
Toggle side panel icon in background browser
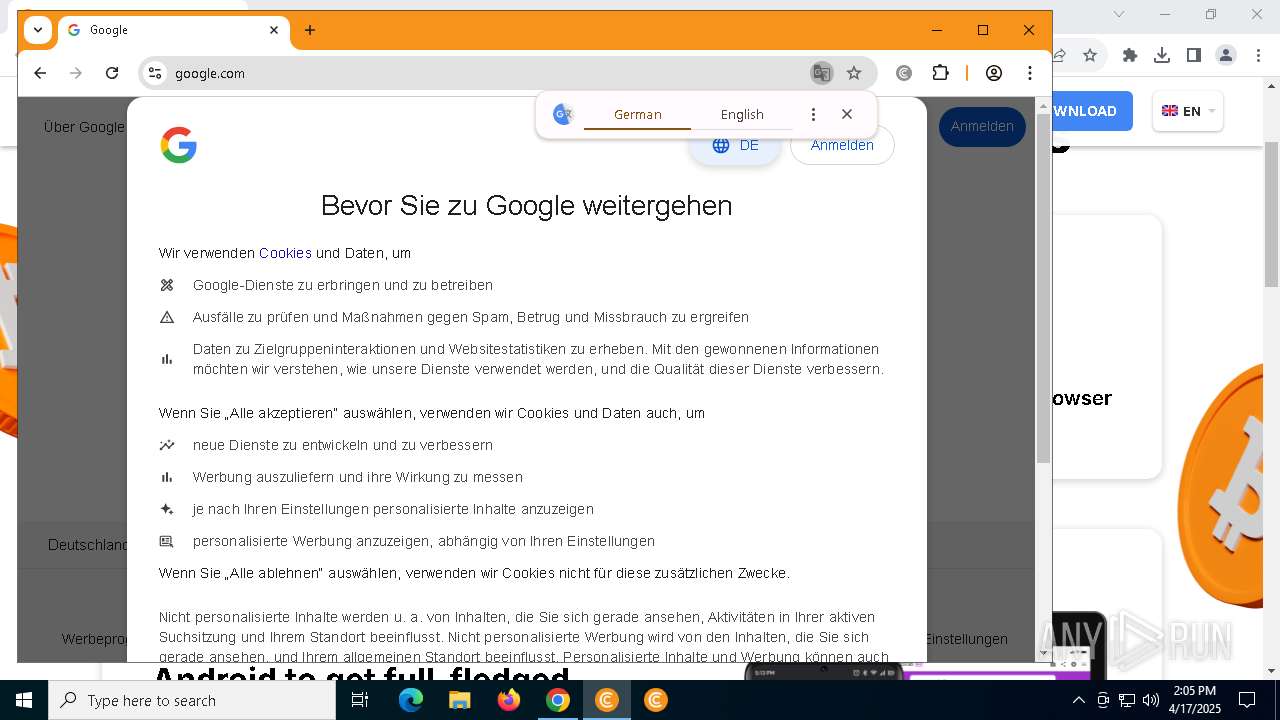coord(1194,55)
